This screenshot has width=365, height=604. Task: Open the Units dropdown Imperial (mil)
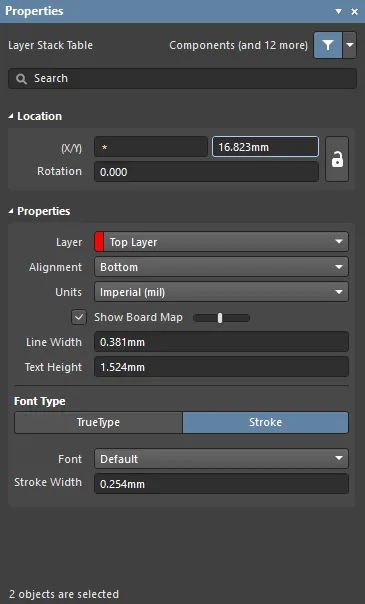point(221,292)
